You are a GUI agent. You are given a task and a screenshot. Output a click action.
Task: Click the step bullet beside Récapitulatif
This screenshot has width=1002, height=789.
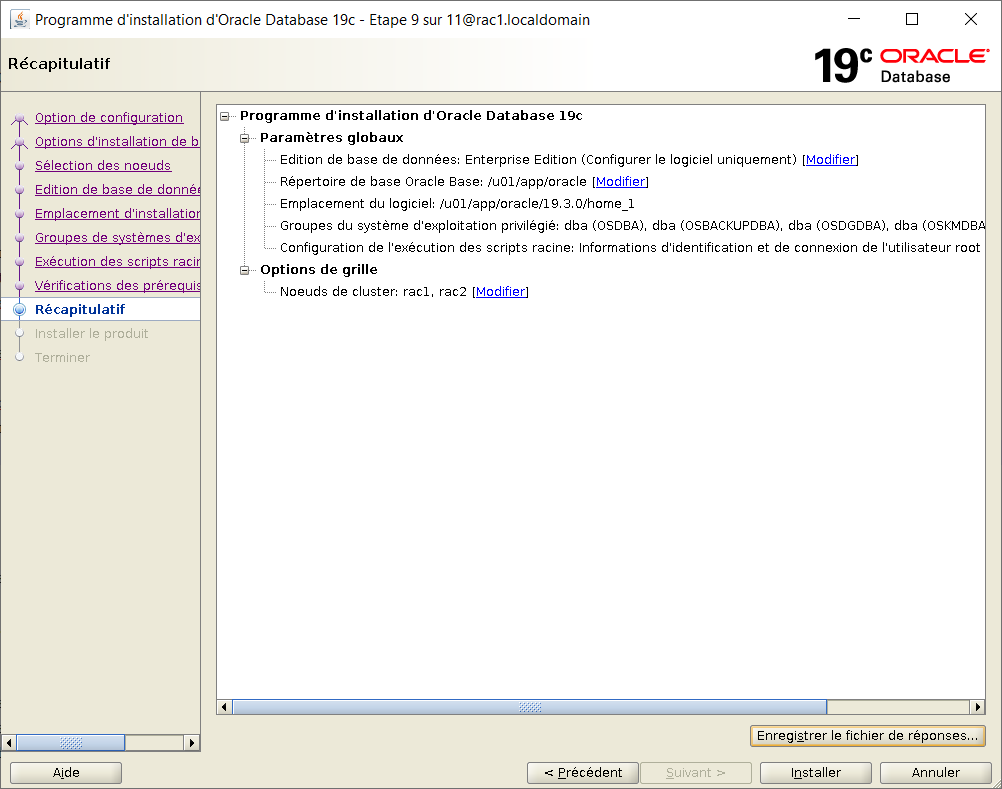point(20,310)
